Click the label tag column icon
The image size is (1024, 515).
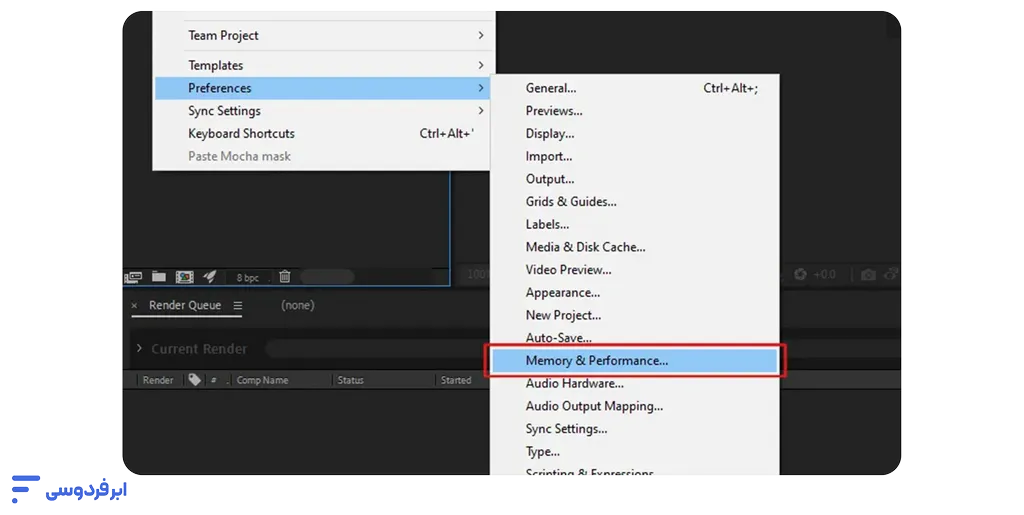pos(194,379)
